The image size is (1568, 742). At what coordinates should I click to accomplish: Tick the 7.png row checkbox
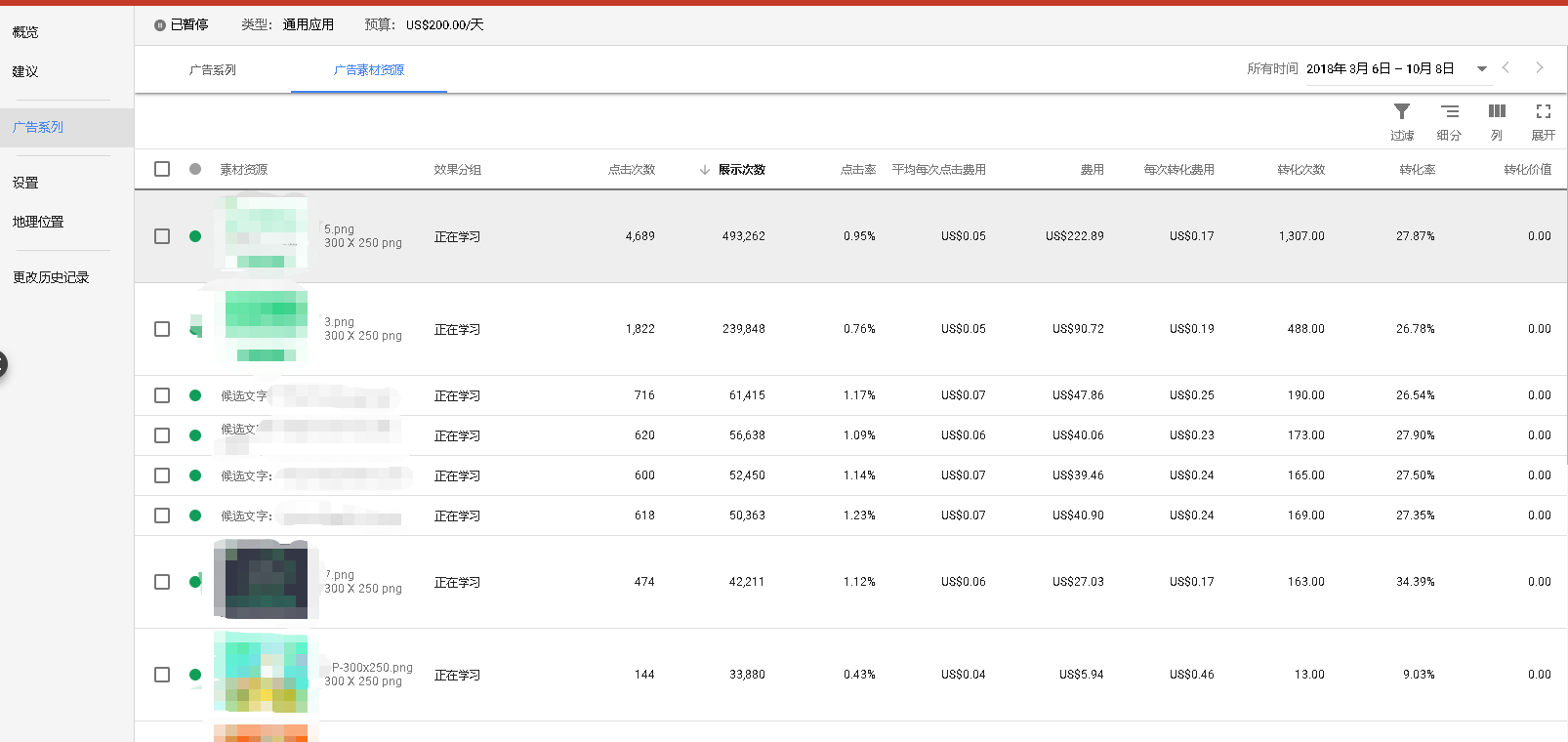[162, 582]
